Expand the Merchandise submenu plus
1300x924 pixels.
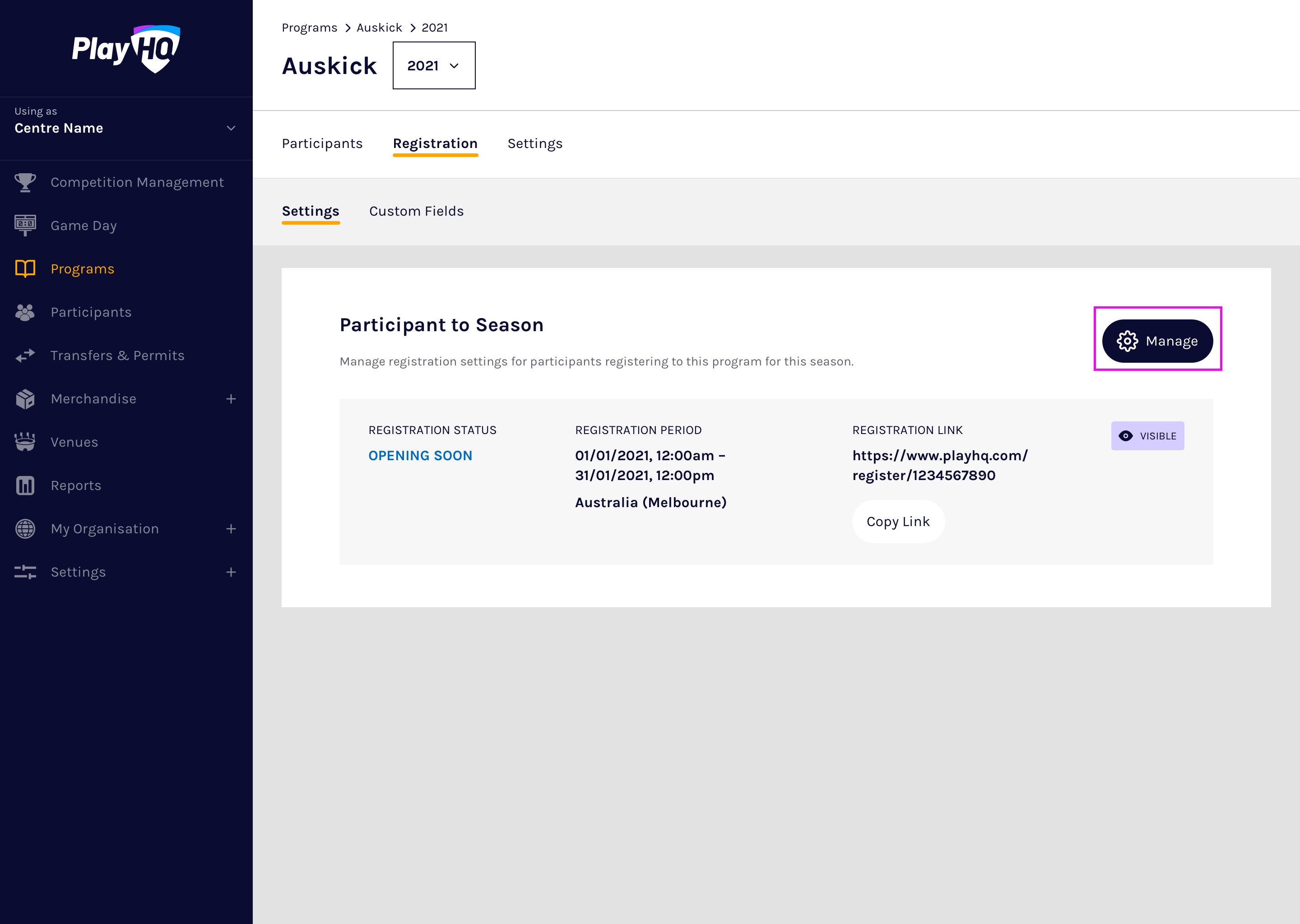coord(231,399)
